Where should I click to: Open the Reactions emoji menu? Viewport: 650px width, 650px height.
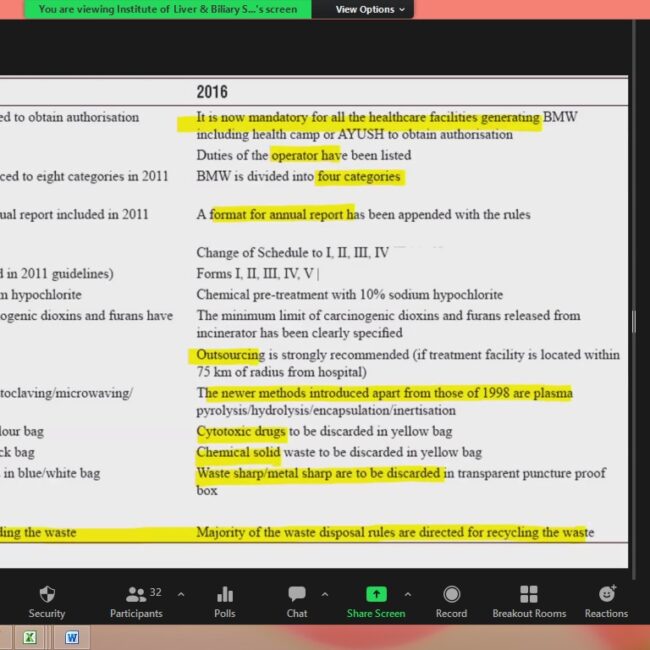606,601
